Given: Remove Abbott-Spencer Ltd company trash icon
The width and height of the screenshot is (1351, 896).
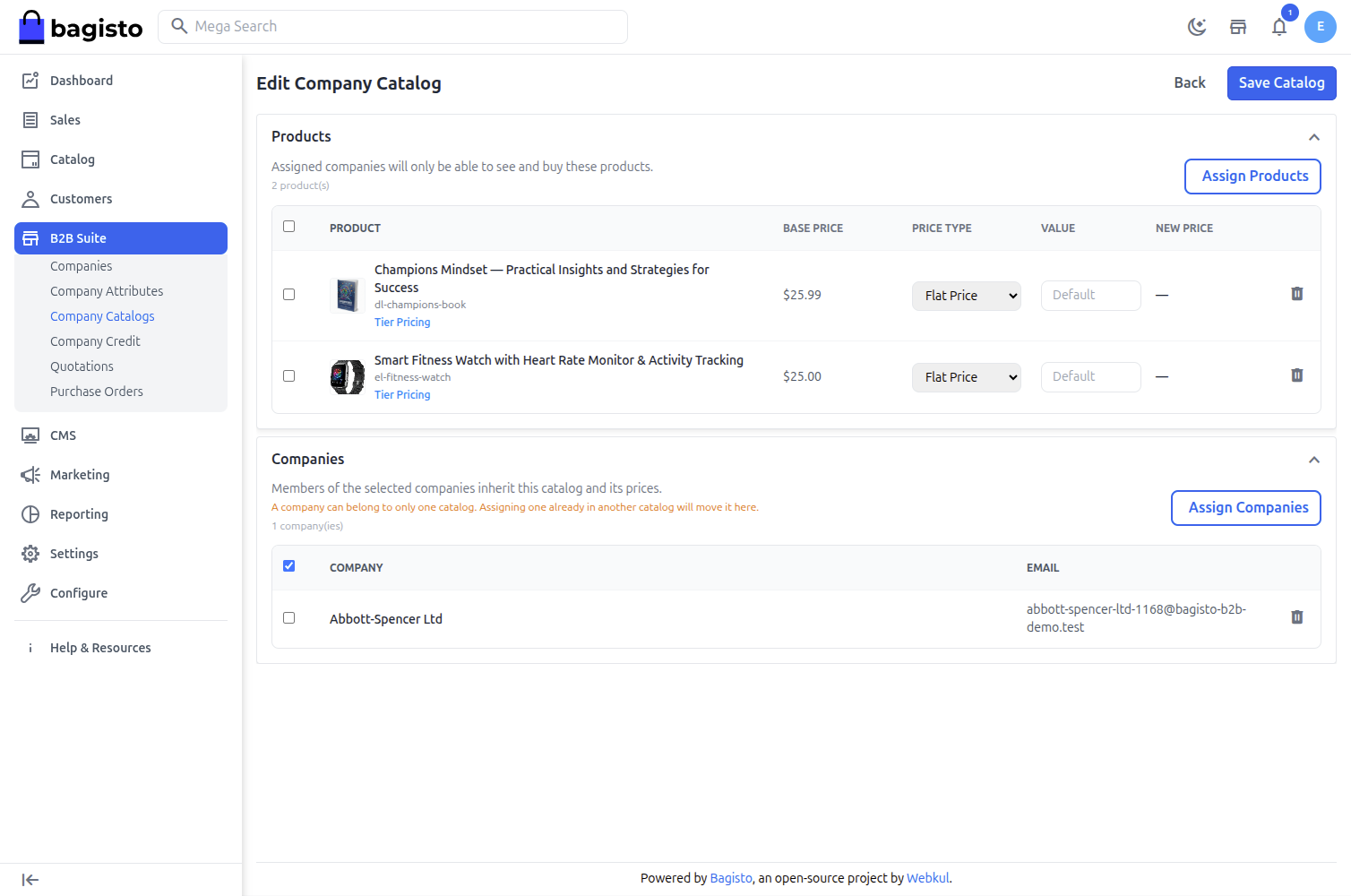Looking at the screenshot, I should 1296,617.
